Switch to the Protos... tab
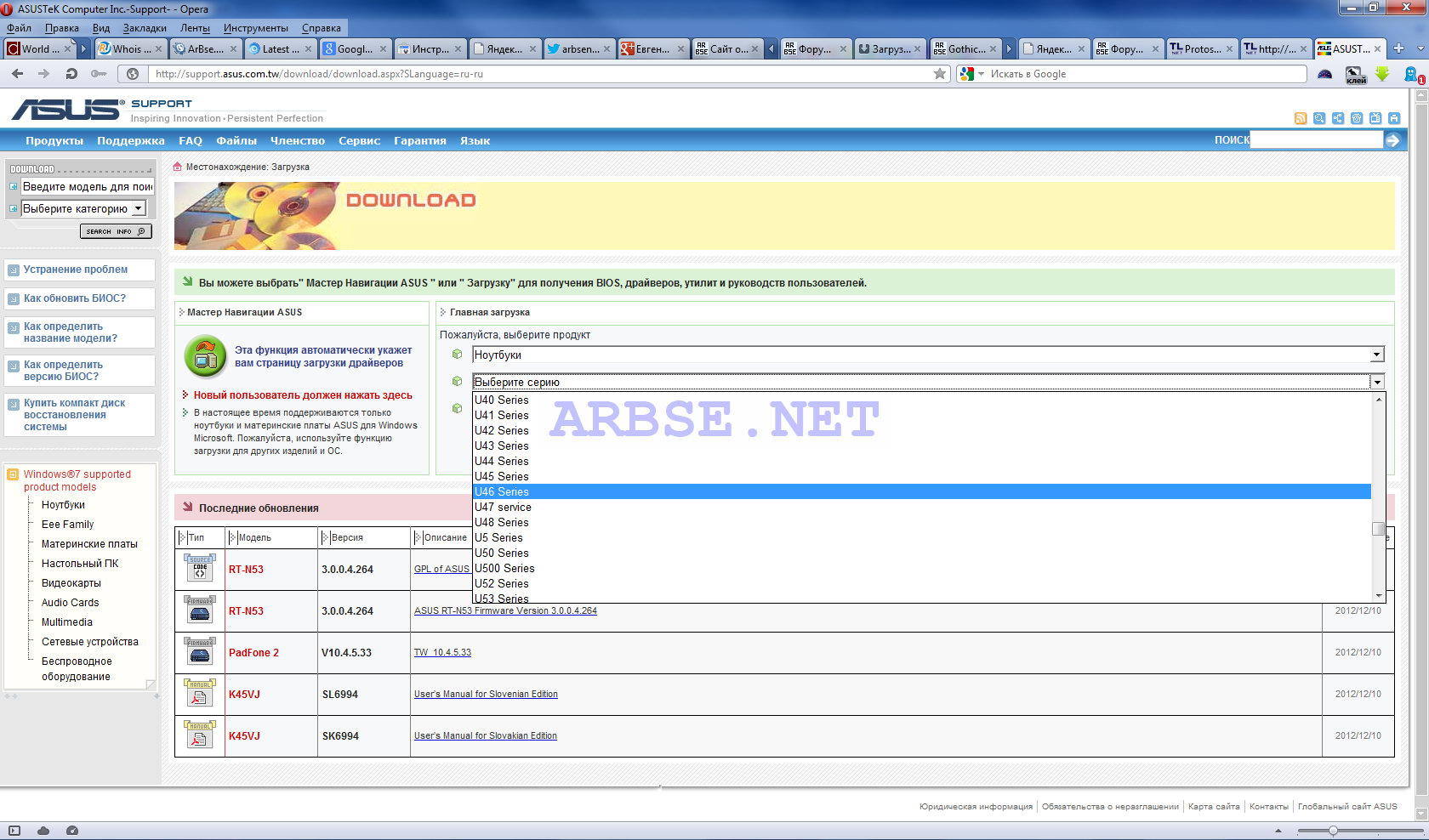Screen dimensions: 1429x840 click(x=1202, y=48)
